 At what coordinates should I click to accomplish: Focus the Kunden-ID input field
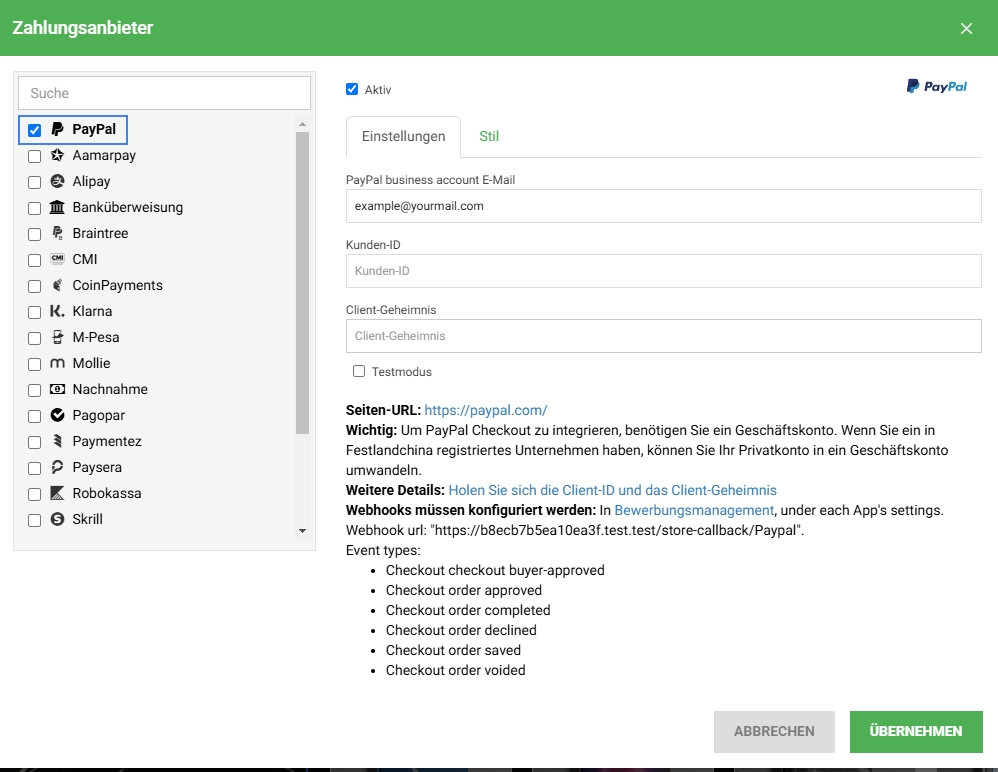[663, 271]
